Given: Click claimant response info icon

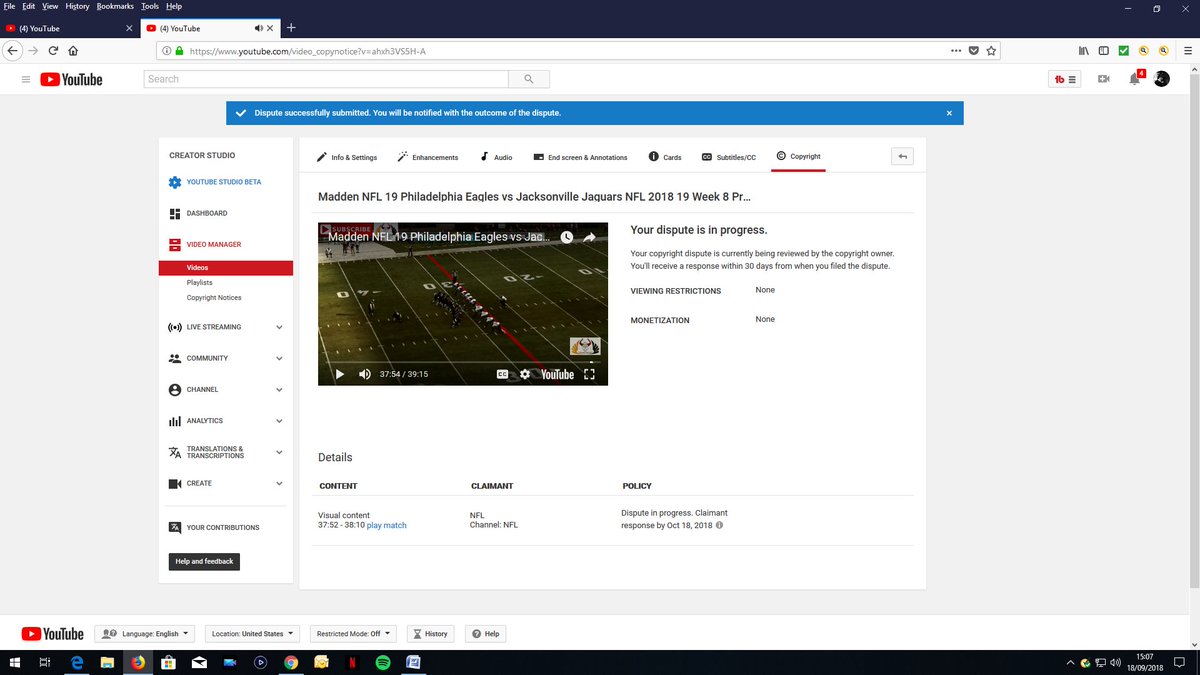Looking at the screenshot, I should [x=719, y=525].
